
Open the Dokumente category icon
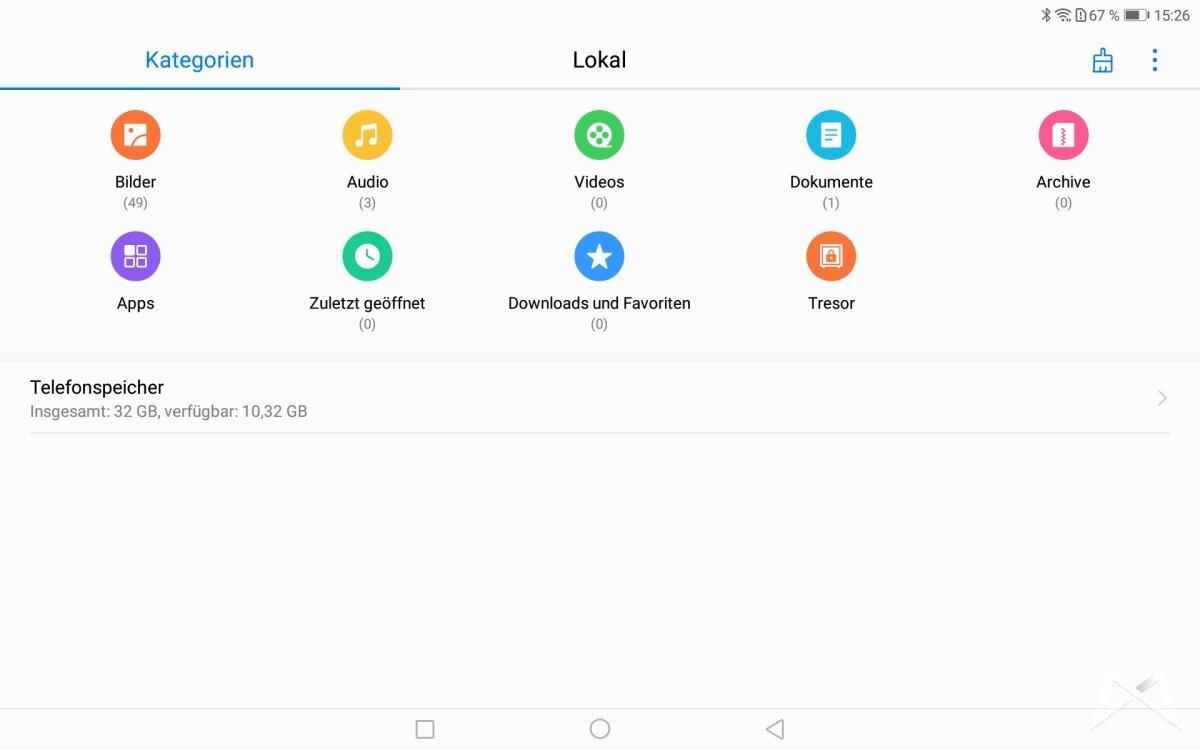[831, 135]
